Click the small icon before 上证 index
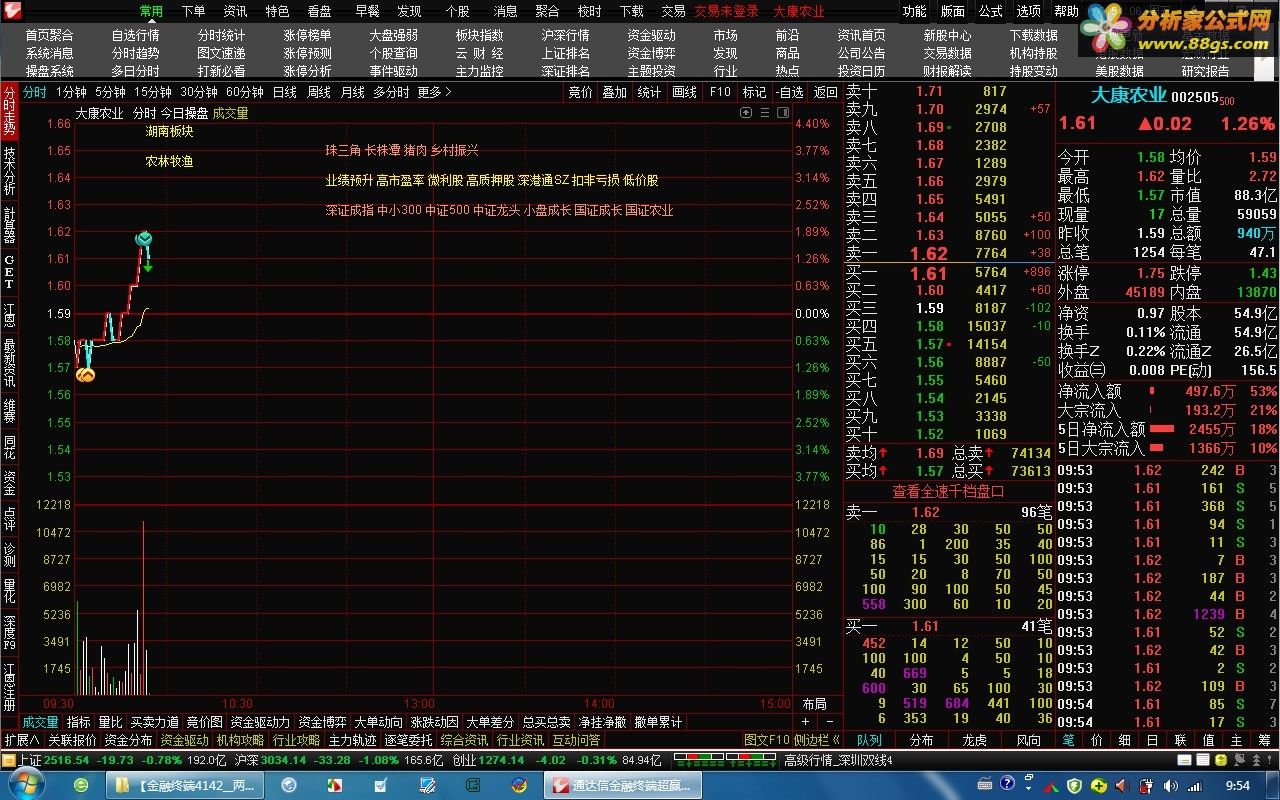The width and height of the screenshot is (1280, 800). [x=8, y=760]
